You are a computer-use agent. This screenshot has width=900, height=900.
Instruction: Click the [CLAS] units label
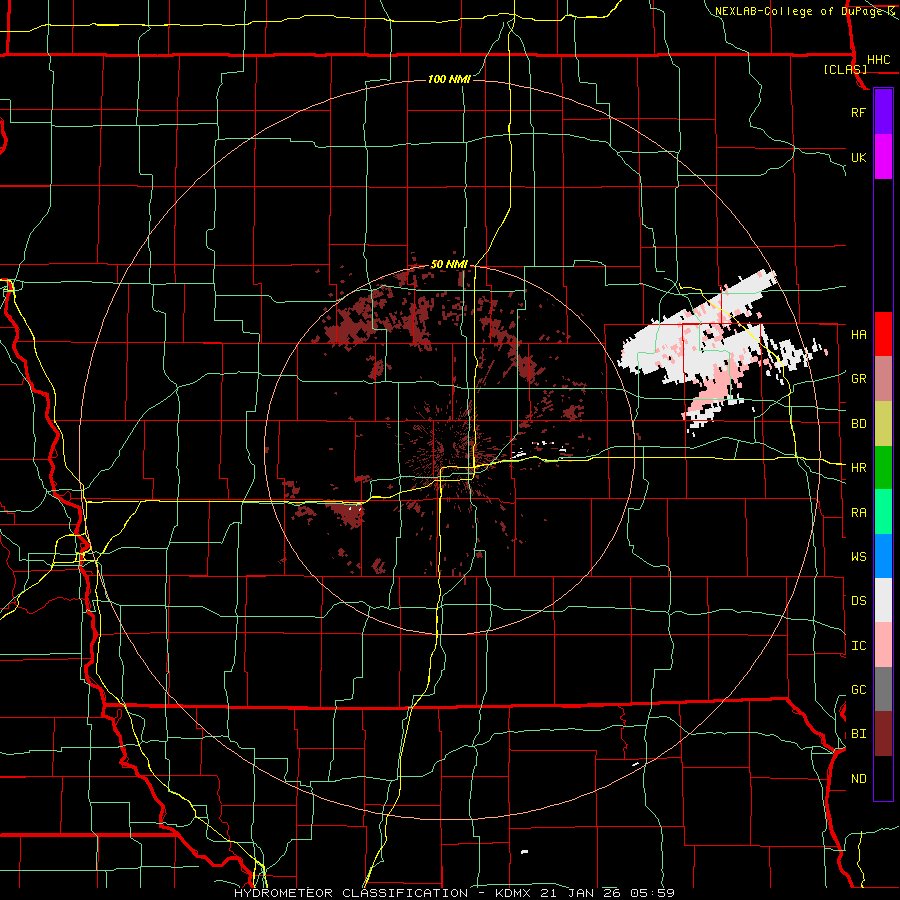tap(845, 69)
